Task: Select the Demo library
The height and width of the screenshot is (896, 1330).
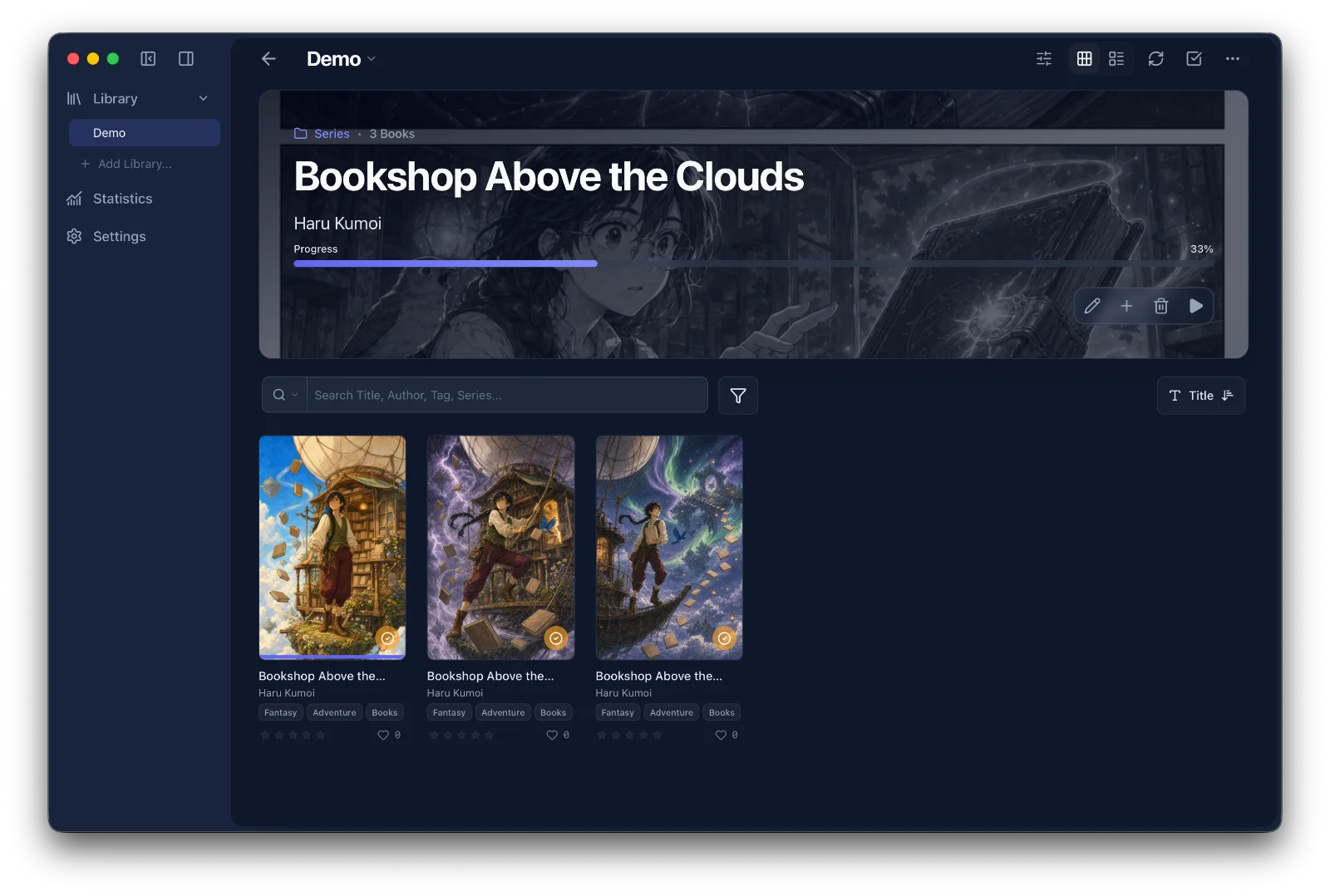Action: pyautogui.click(x=145, y=133)
